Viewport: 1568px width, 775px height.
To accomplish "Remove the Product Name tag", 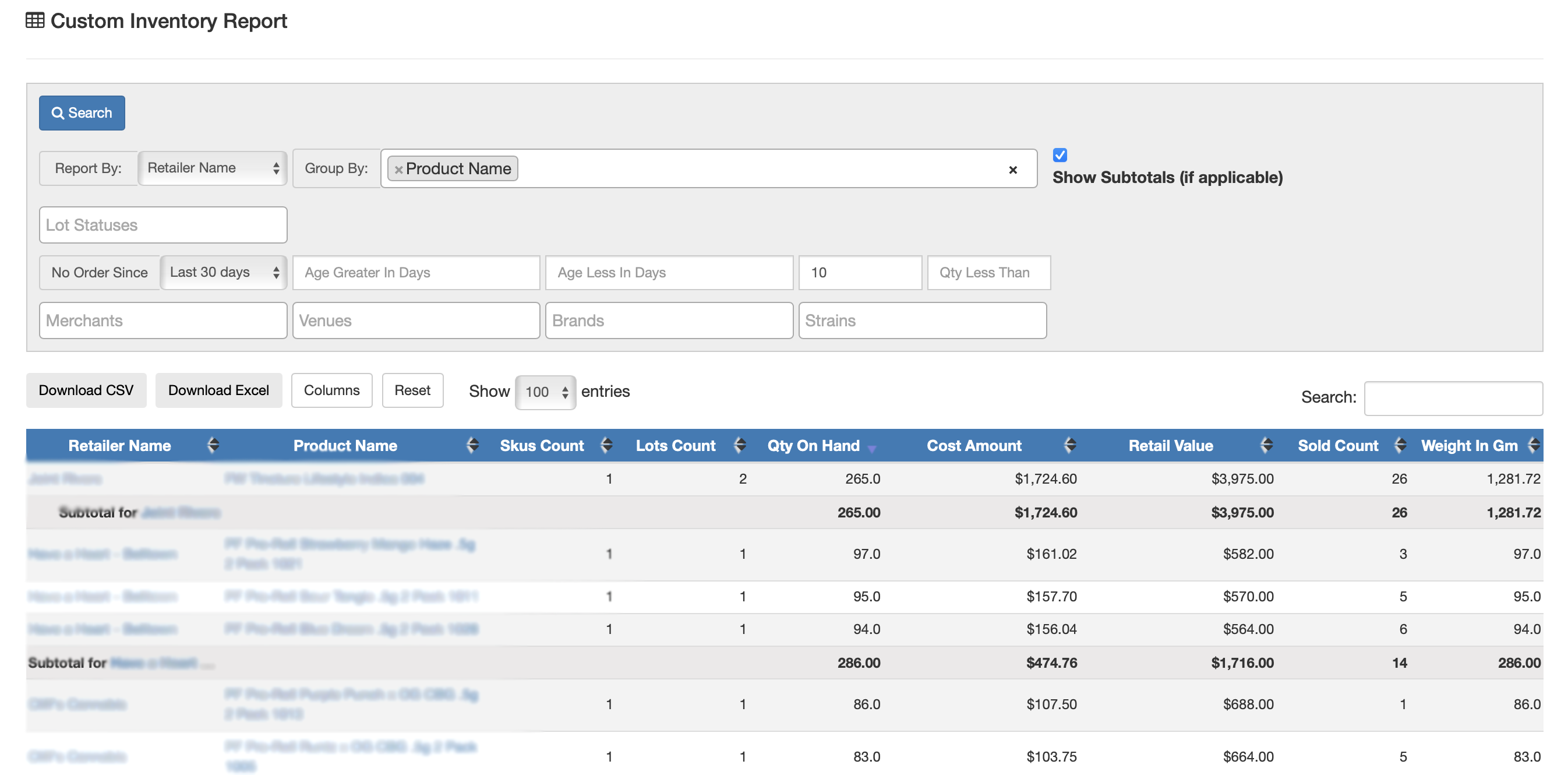I will point(398,169).
